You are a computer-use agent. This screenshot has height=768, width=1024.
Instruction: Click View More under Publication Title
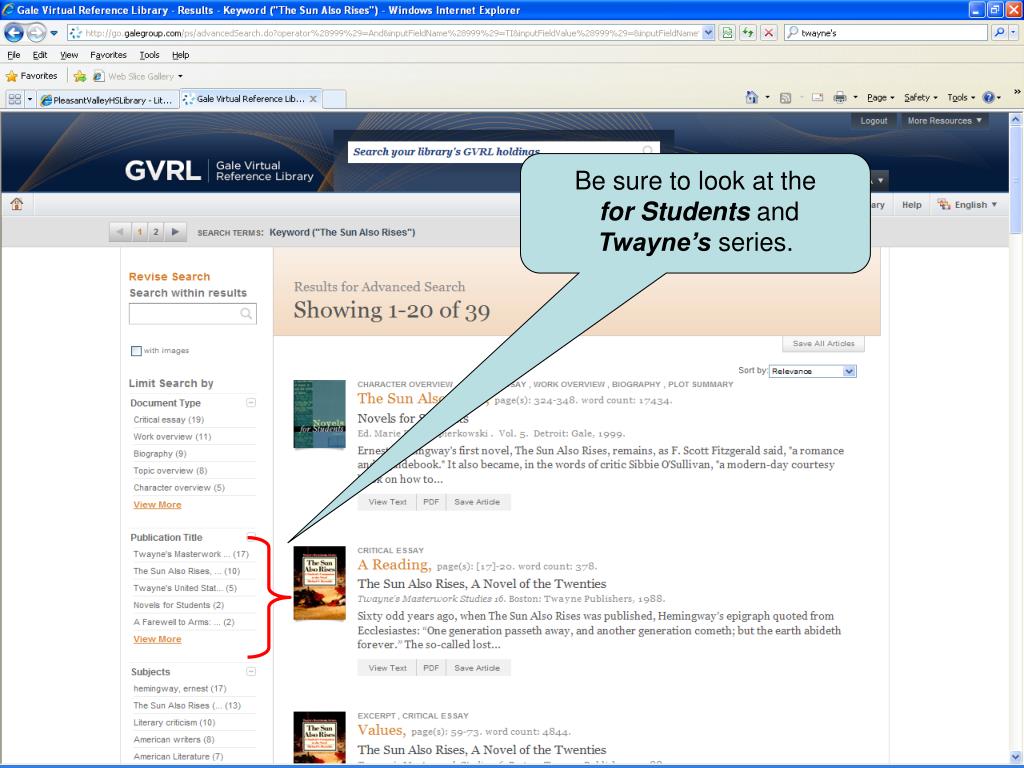pos(157,639)
